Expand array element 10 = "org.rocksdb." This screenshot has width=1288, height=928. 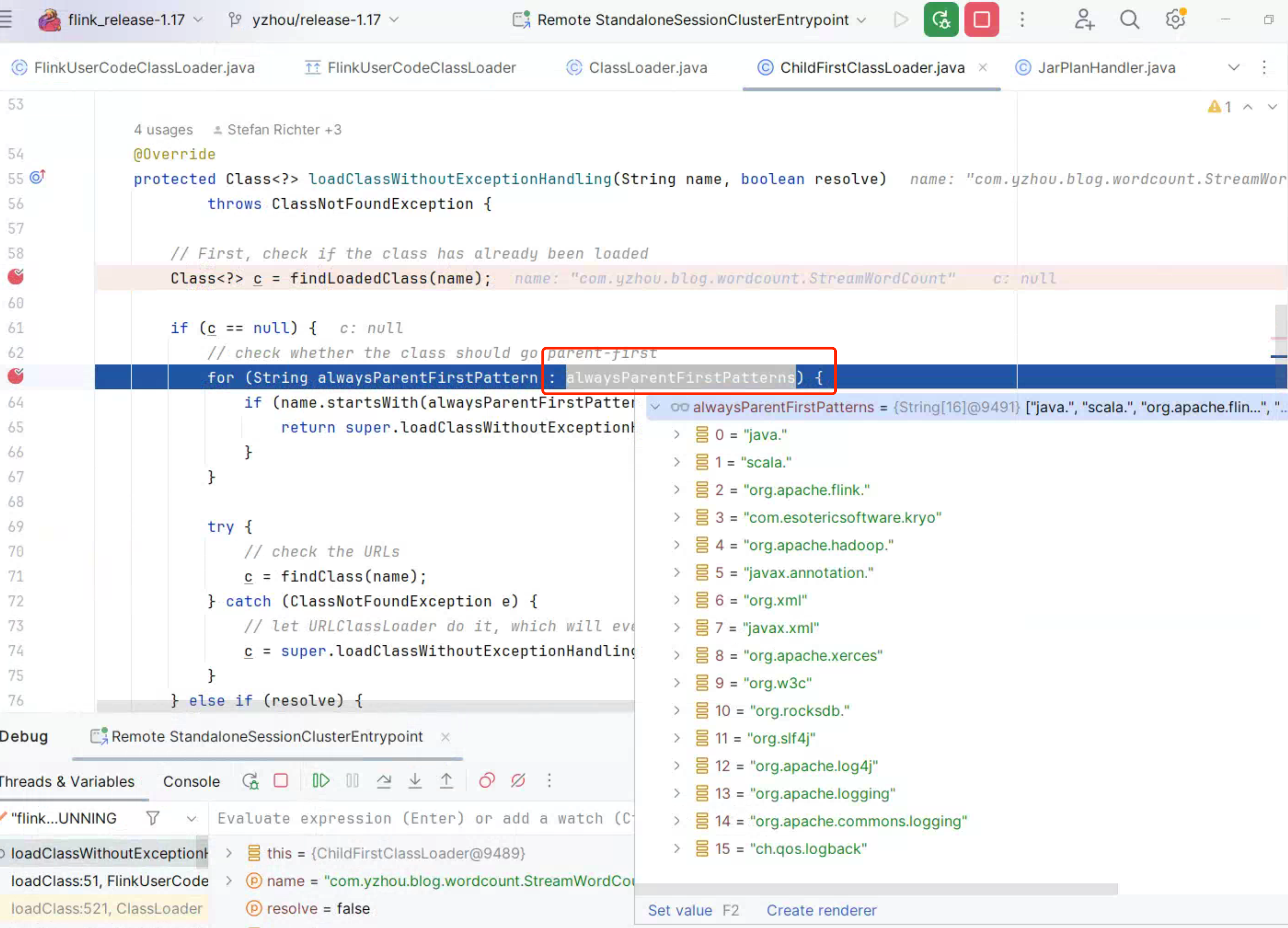[676, 711]
